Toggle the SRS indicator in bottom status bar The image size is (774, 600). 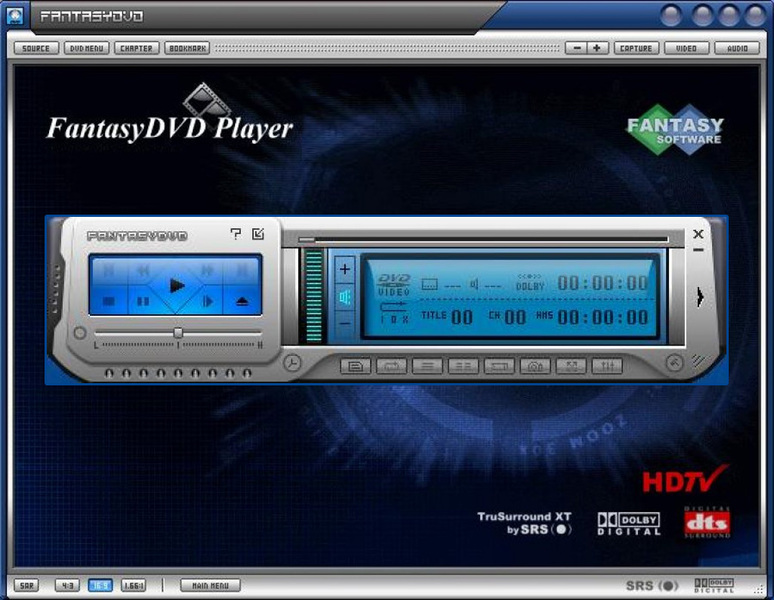coord(652,586)
